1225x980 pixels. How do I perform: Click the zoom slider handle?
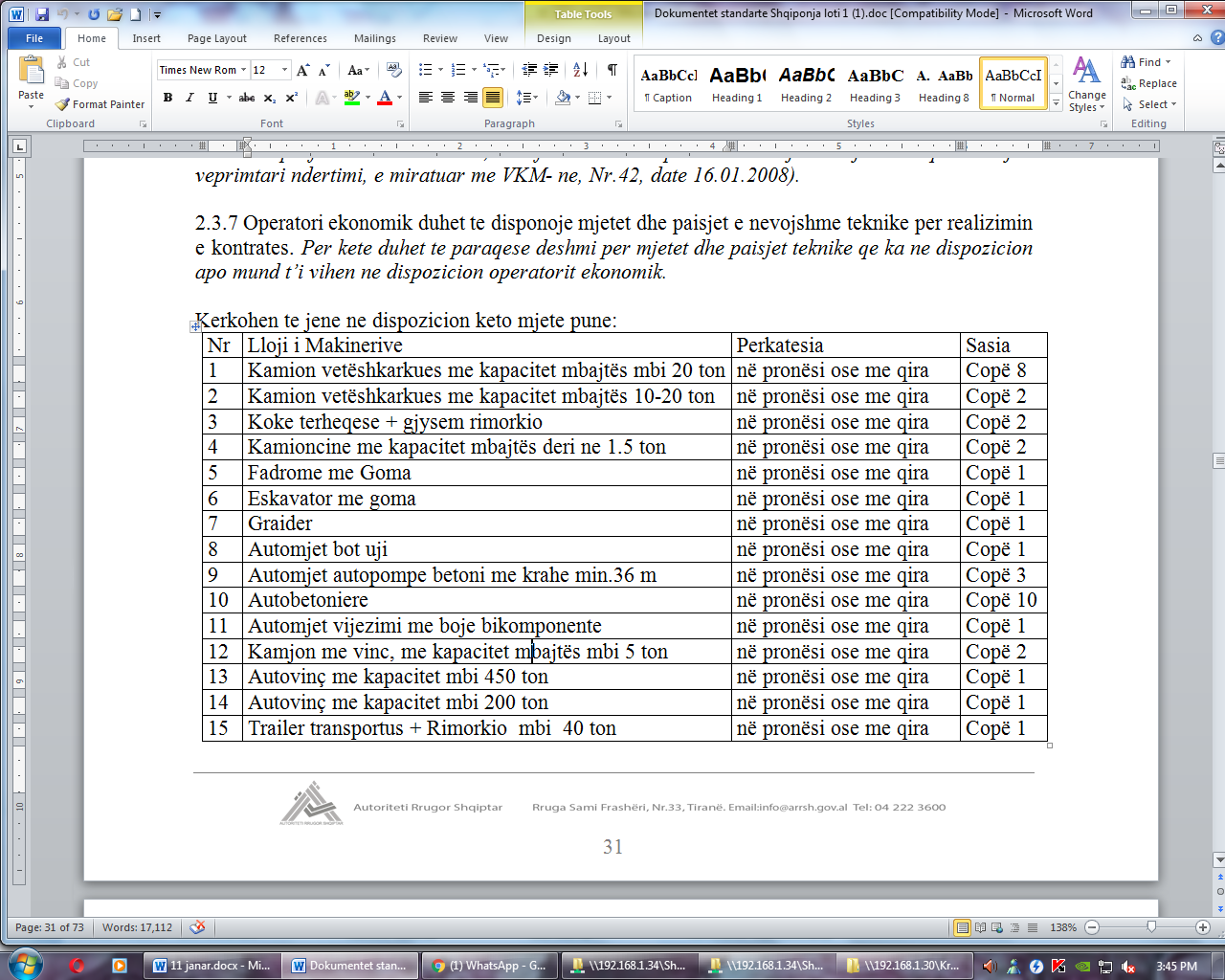click(x=1151, y=927)
